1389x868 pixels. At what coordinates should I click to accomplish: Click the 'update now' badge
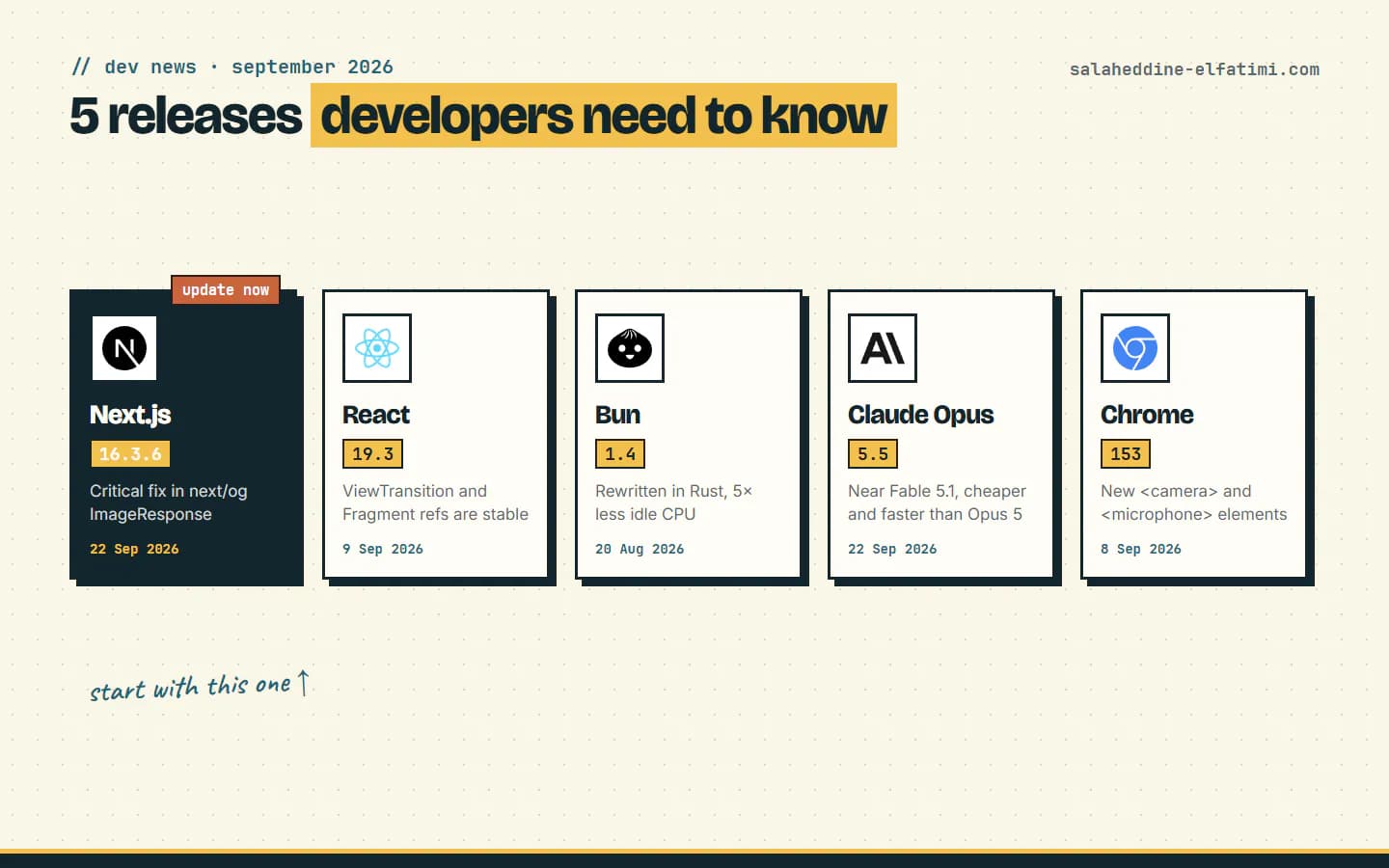pyautogui.click(x=226, y=289)
